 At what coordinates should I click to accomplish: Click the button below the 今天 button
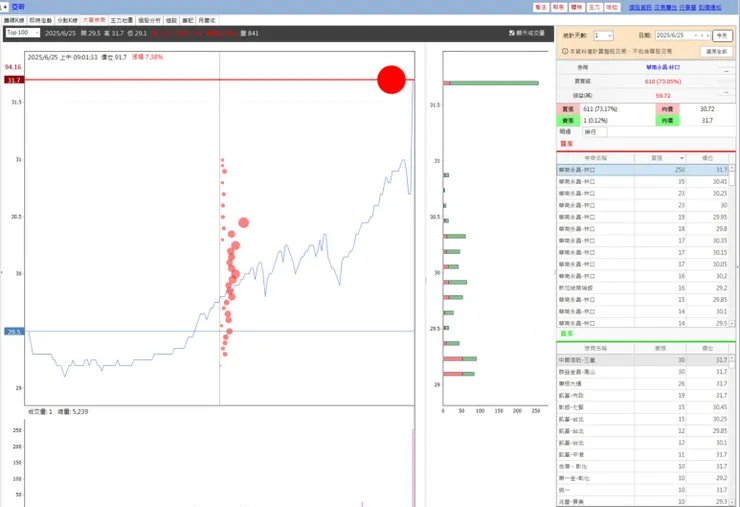click(x=716, y=51)
